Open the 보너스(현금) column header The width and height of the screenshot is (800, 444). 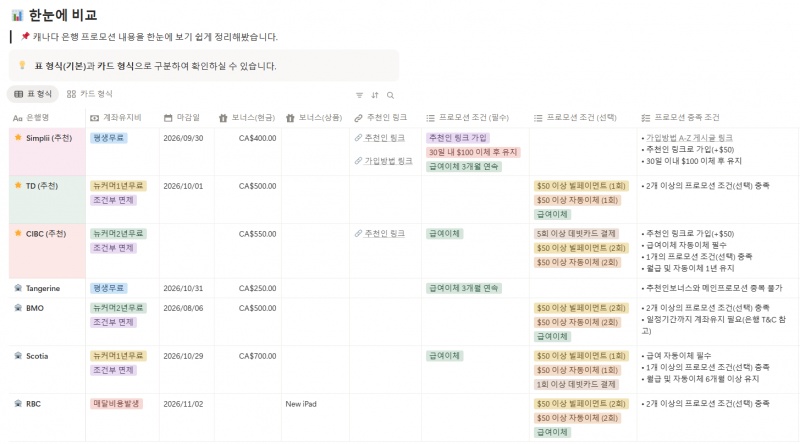[x=248, y=118]
